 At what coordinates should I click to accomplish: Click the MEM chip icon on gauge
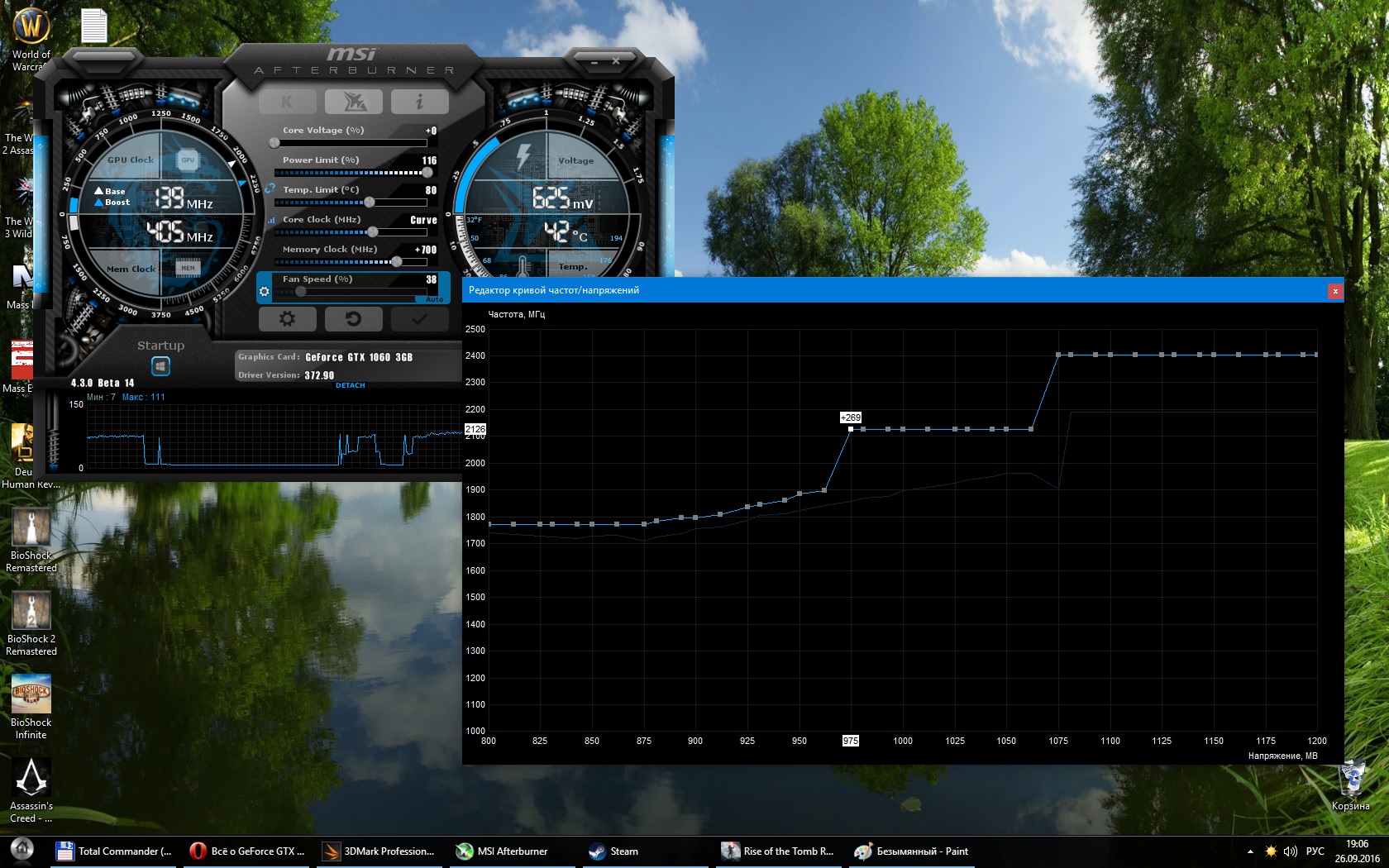pyautogui.click(x=188, y=268)
